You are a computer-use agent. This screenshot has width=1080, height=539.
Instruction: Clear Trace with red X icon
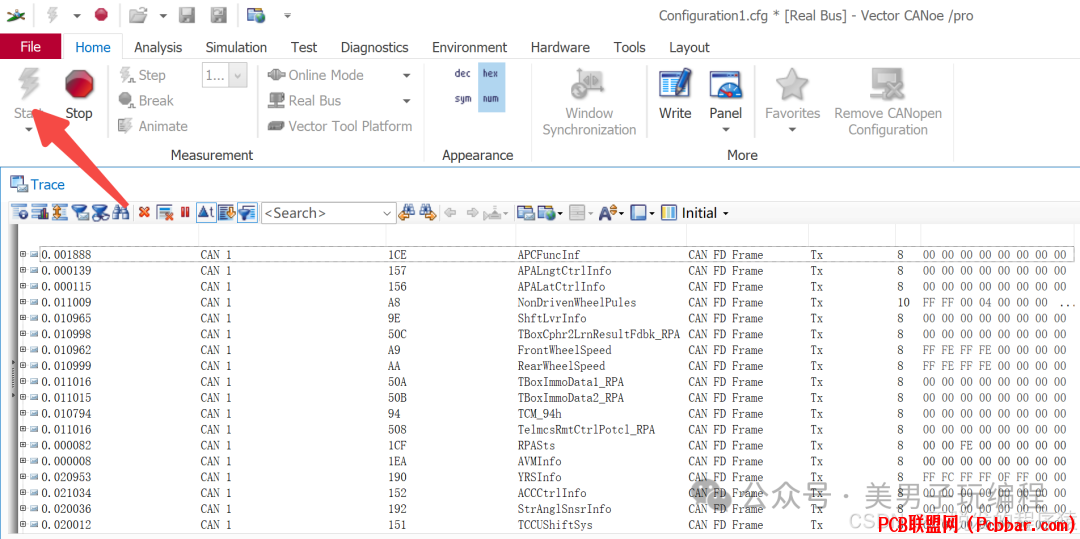point(144,213)
